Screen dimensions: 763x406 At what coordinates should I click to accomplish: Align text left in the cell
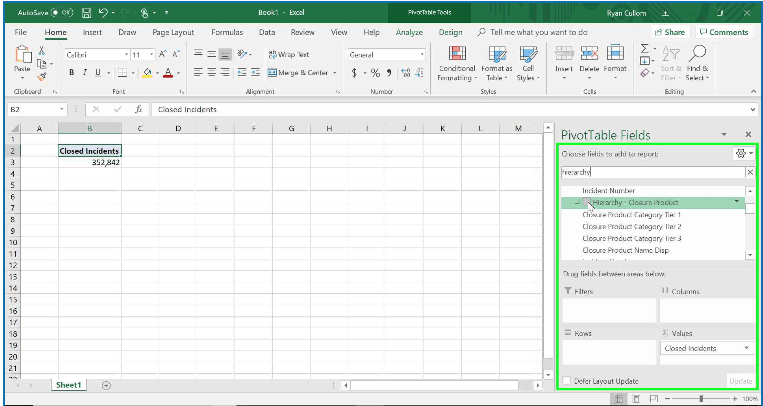click(x=198, y=72)
